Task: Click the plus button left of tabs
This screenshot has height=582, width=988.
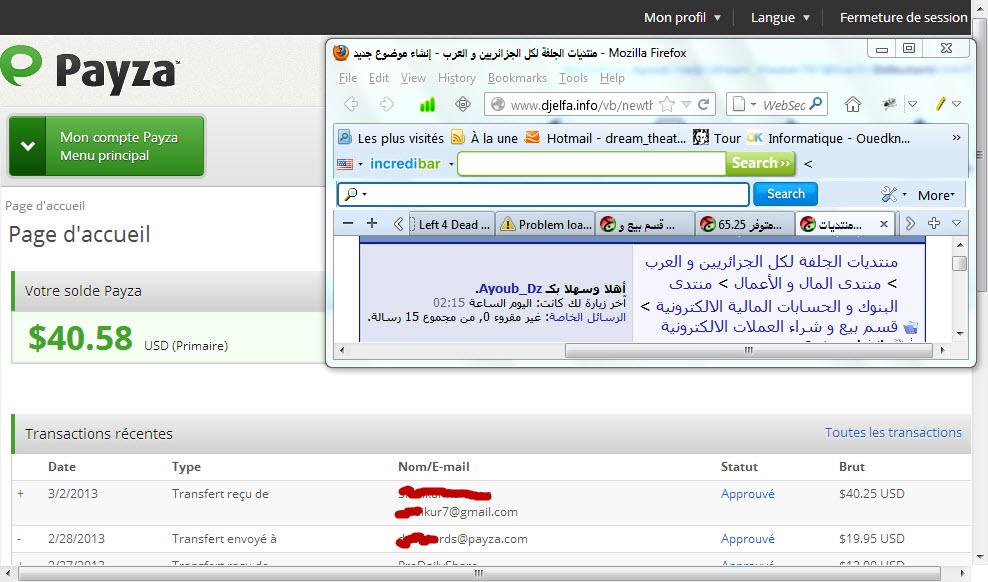Action: click(372, 223)
